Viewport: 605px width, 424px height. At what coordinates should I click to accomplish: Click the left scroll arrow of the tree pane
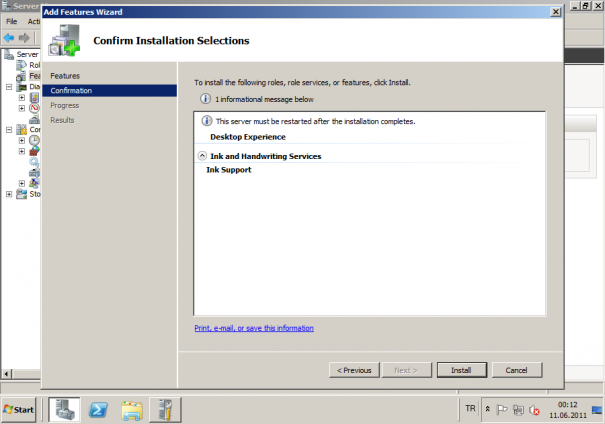pyautogui.click(x=7, y=374)
